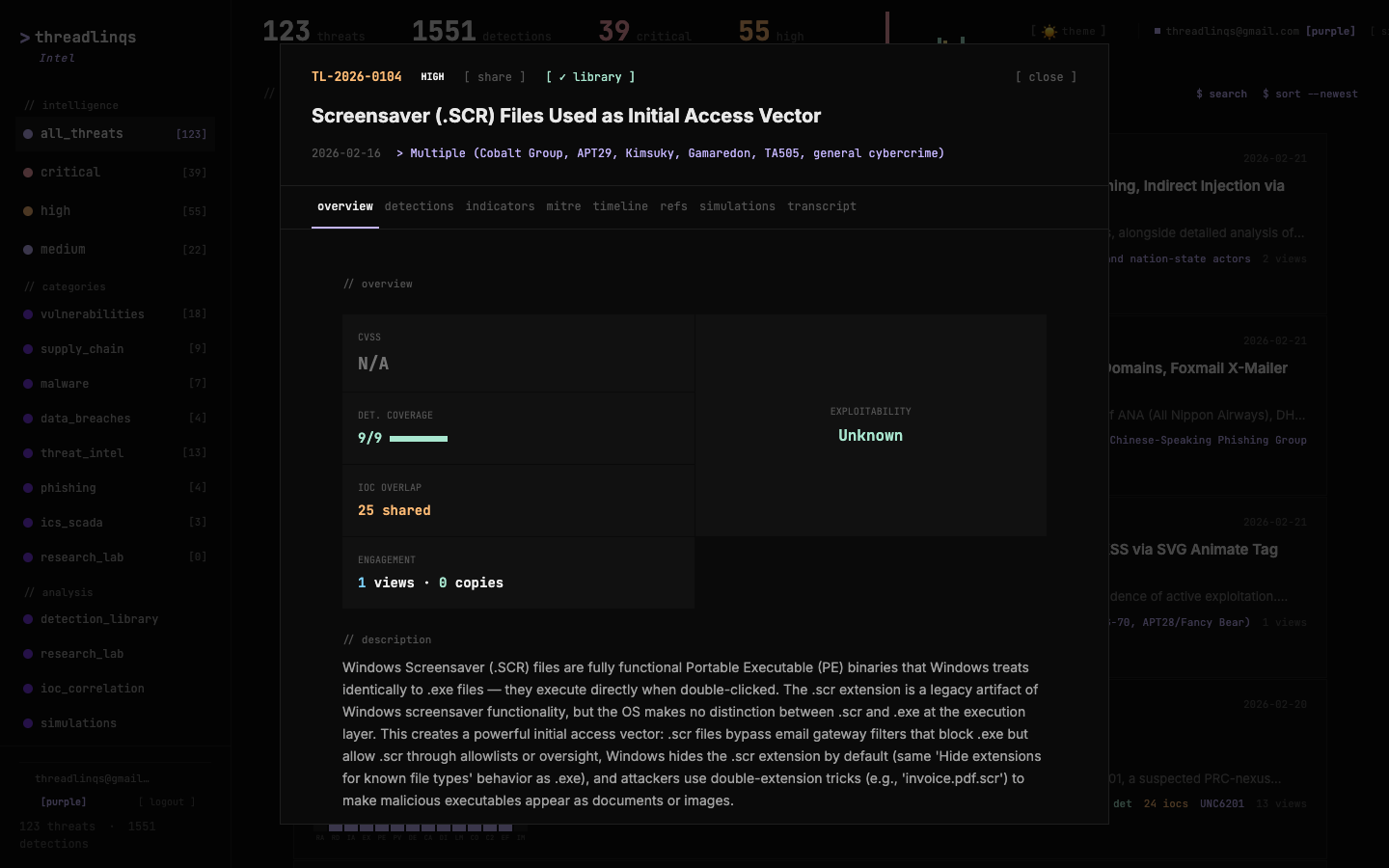Select the simulations dot icon in sidebar
The image size is (1389, 868).
coord(27,722)
